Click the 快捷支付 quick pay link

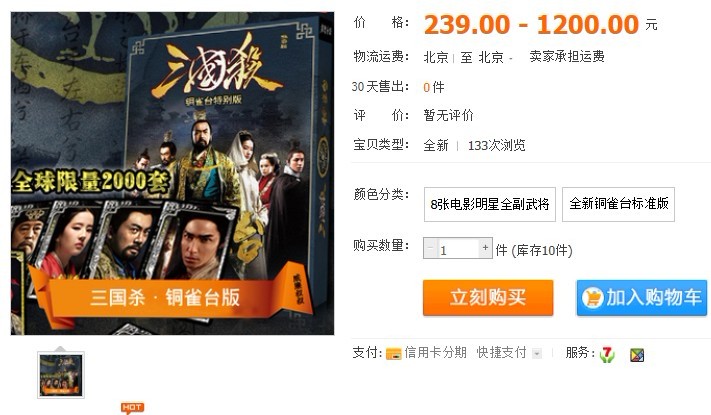coord(501,352)
